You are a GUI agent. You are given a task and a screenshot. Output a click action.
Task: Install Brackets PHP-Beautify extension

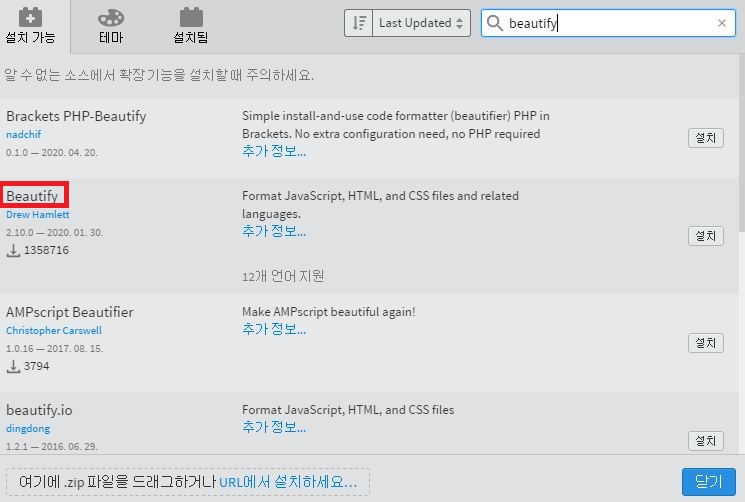tap(706, 138)
